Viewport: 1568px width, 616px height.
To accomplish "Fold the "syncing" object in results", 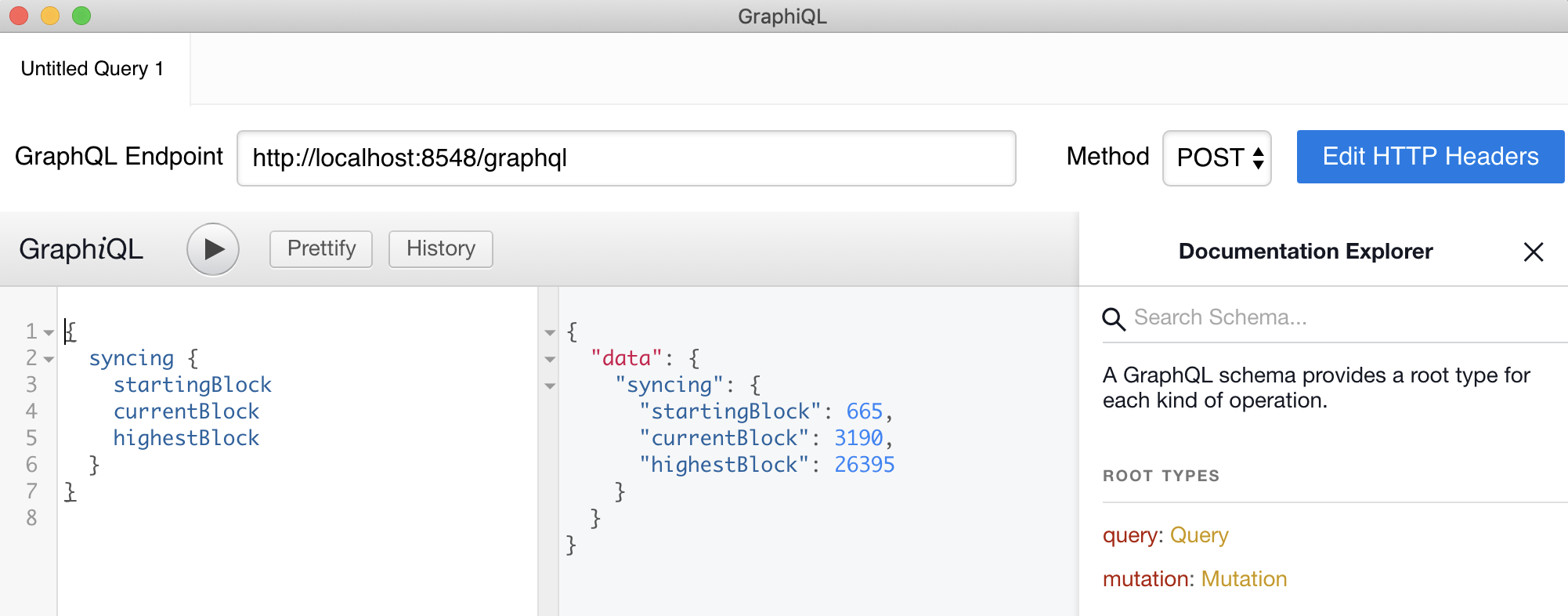I will (550, 386).
